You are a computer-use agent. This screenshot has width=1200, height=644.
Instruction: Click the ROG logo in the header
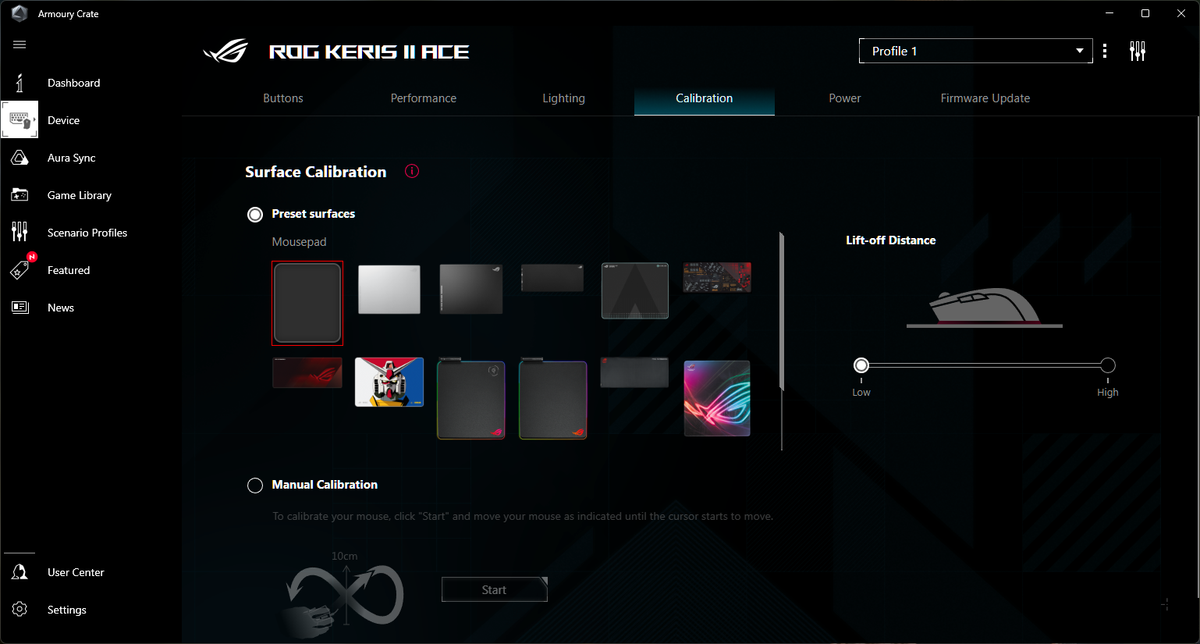(x=228, y=51)
